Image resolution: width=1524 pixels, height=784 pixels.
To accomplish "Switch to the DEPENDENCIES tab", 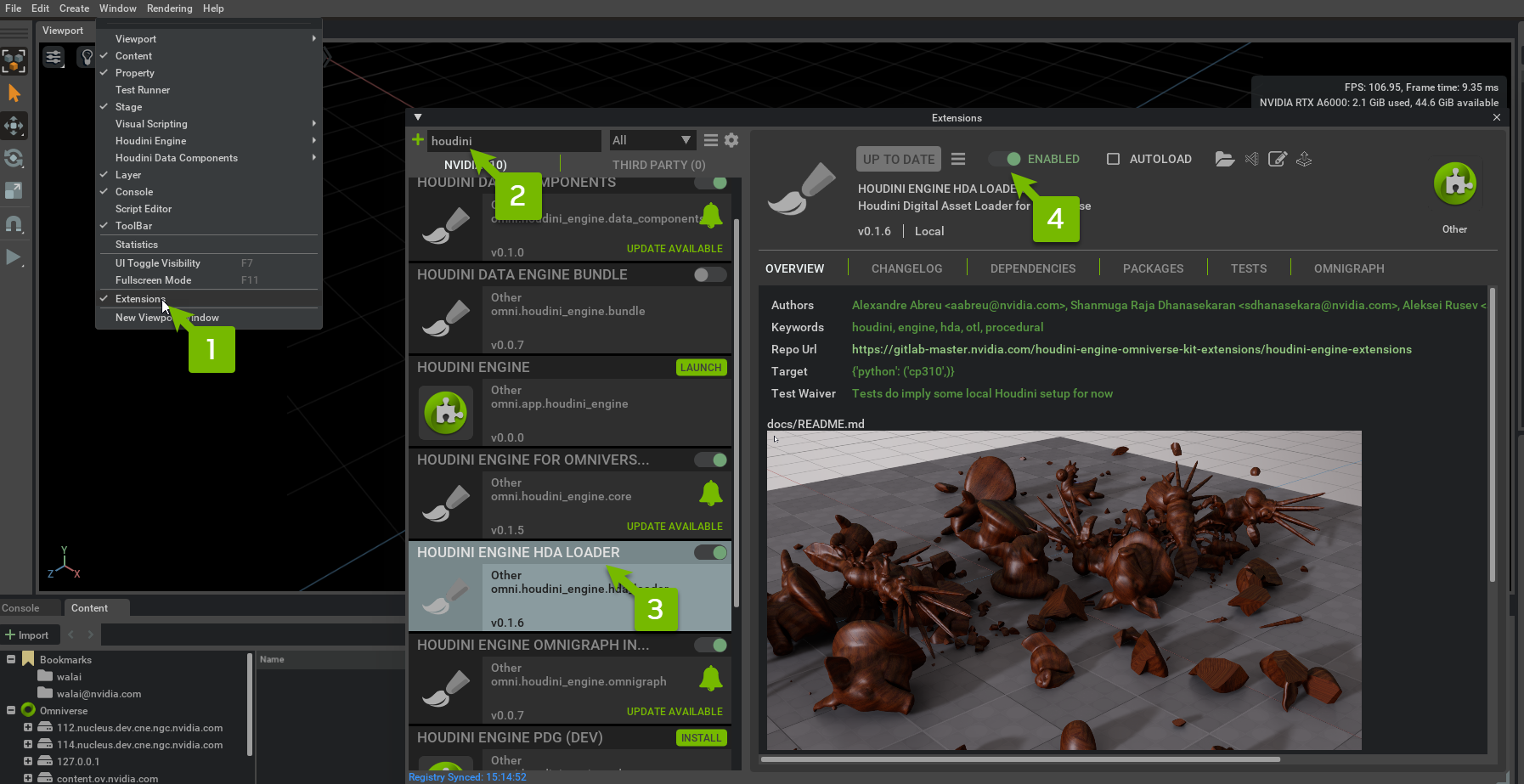I will [x=1033, y=268].
